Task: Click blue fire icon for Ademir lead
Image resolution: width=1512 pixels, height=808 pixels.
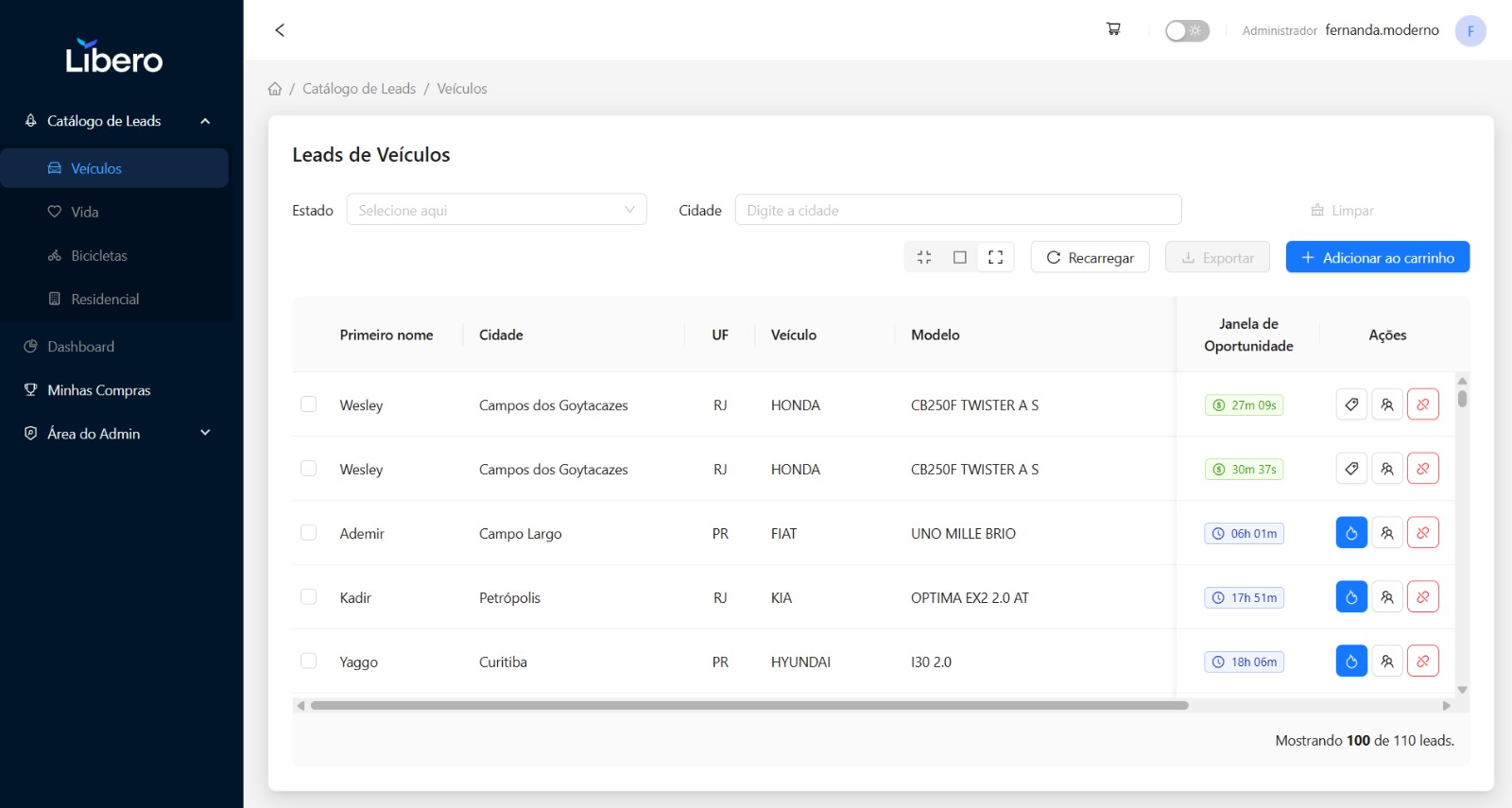Action: click(1351, 533)
